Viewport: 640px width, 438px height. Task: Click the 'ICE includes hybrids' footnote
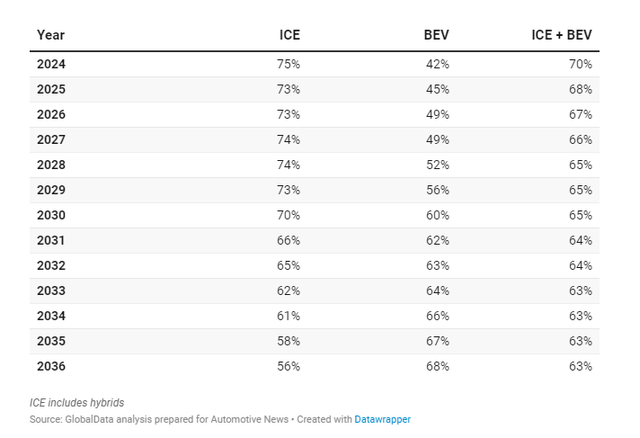tap(77, 403)
